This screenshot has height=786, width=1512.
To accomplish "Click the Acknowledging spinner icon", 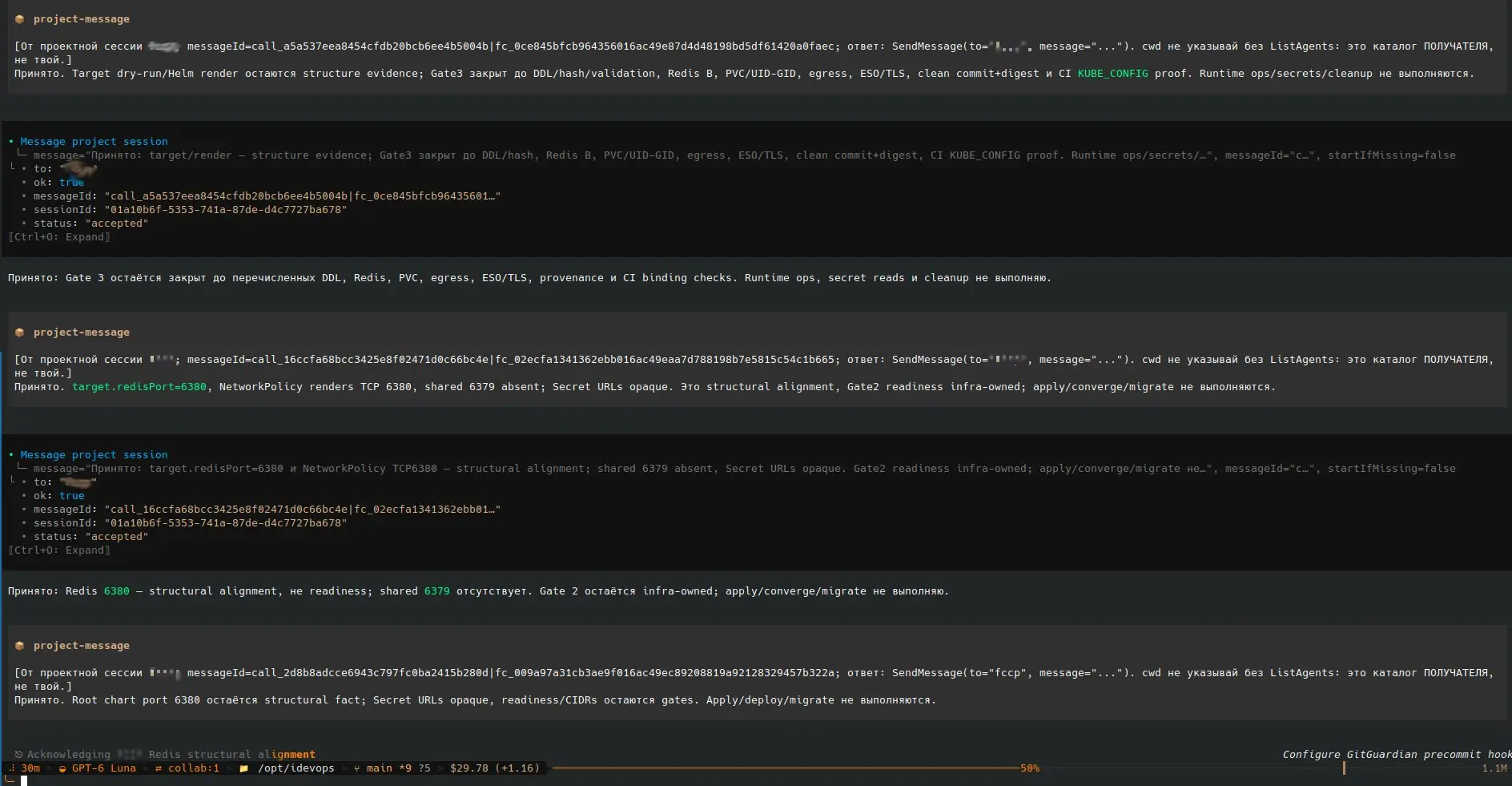I will pyautogui.click(x=18, y=755).
